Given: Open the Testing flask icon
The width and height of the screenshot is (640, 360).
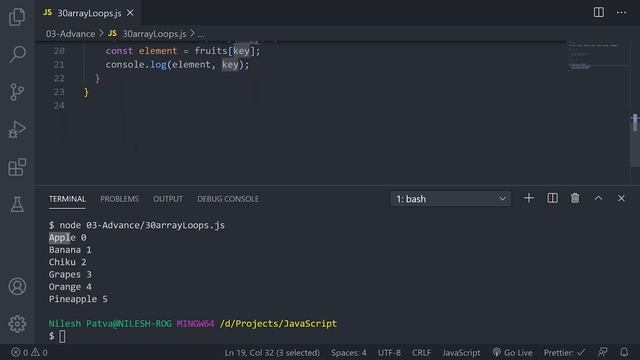Looking at the screenshot, I should click(x=17, y=204).
